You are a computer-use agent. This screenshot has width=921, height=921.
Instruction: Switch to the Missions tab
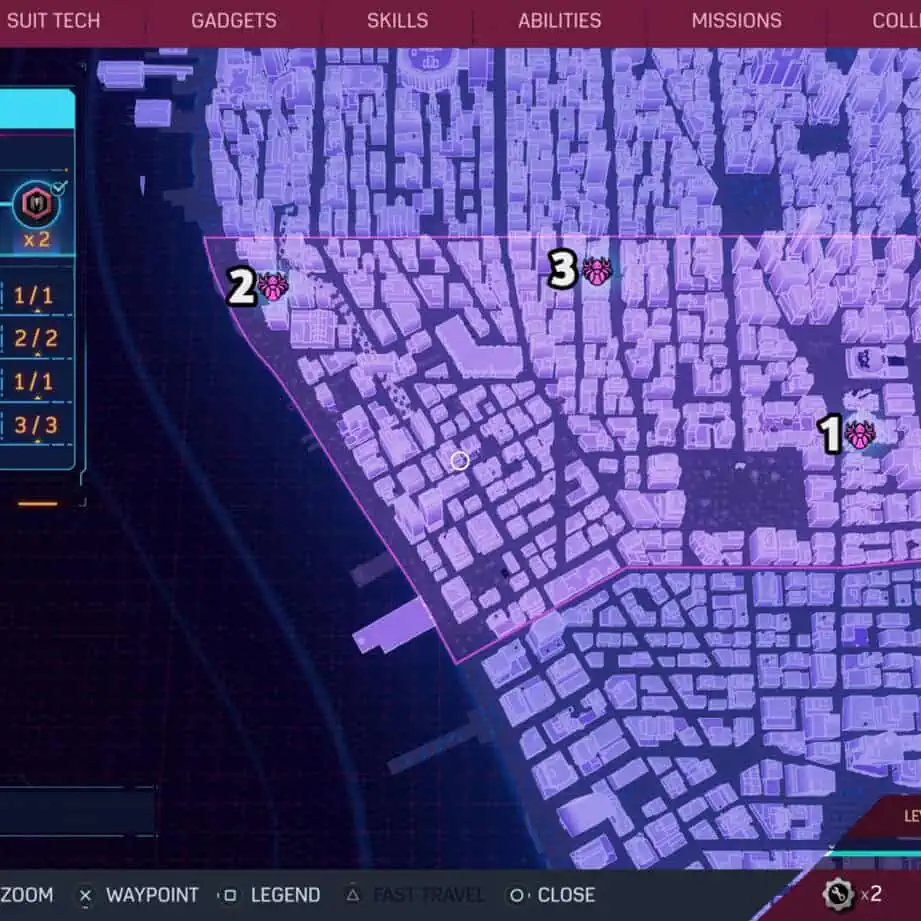pyautogui.click(x=736, y=21)
